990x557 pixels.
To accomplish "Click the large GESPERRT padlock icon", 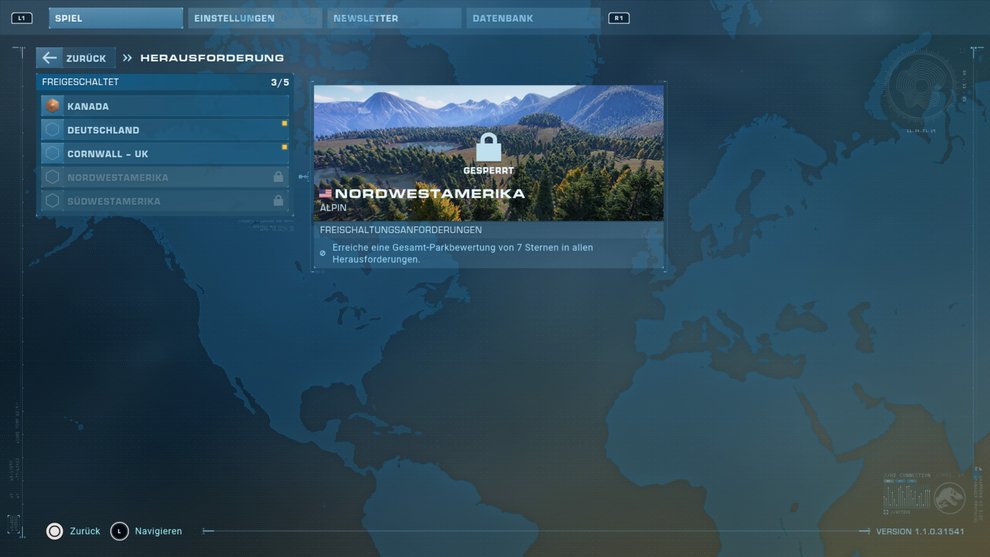I will pyautogui.click(x=489, y=148).
